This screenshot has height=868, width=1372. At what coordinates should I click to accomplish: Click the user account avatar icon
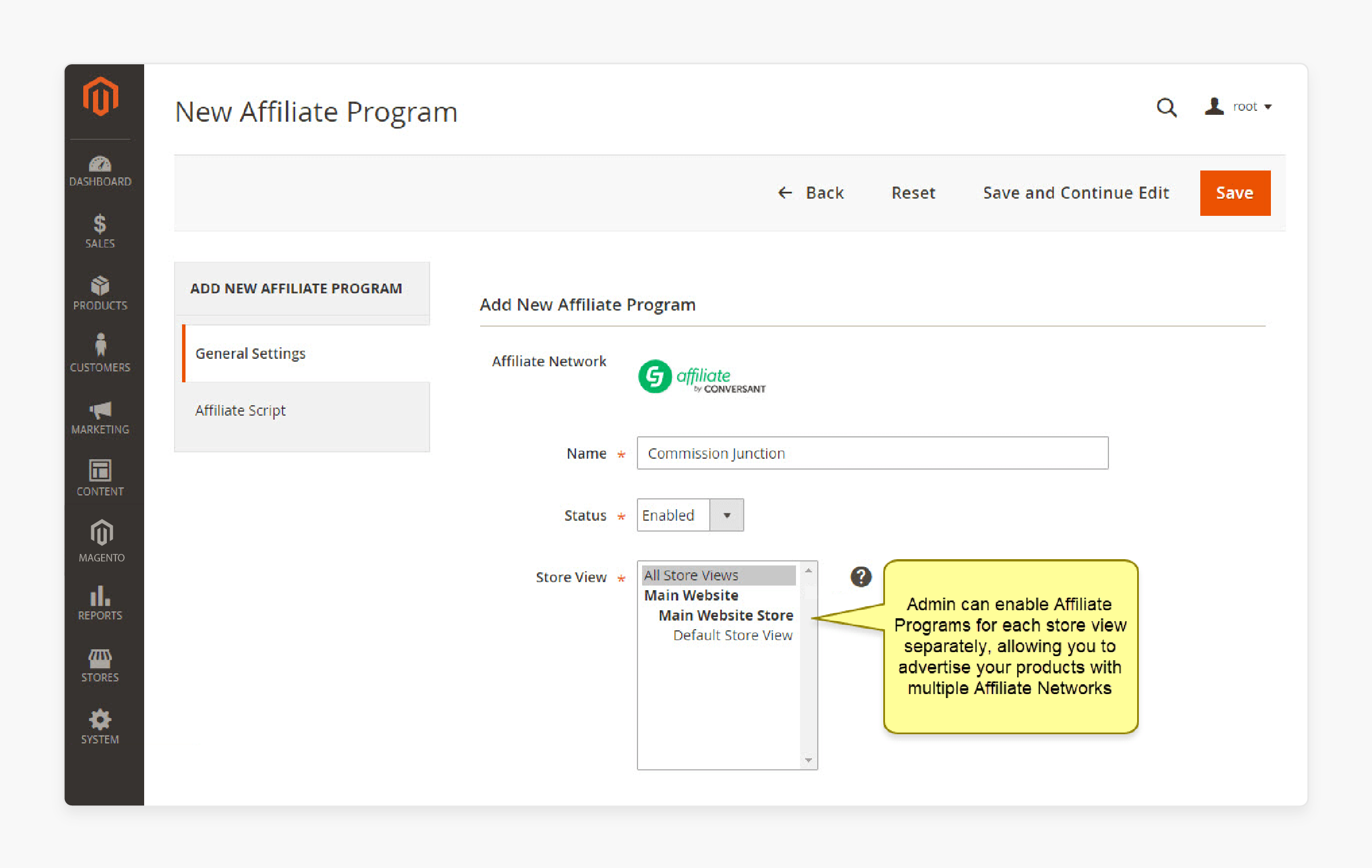pos(1213,106)
